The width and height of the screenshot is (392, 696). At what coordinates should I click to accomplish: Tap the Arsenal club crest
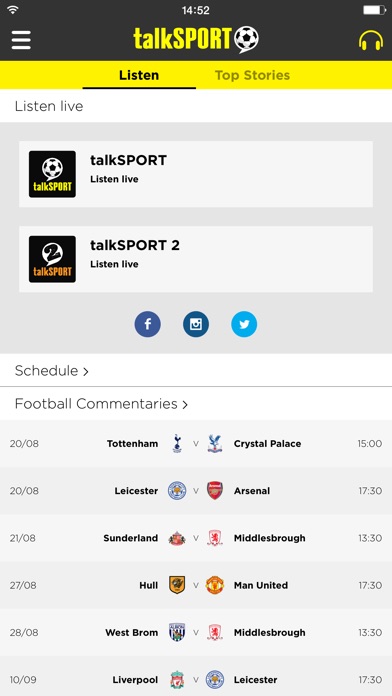[215, 491]
